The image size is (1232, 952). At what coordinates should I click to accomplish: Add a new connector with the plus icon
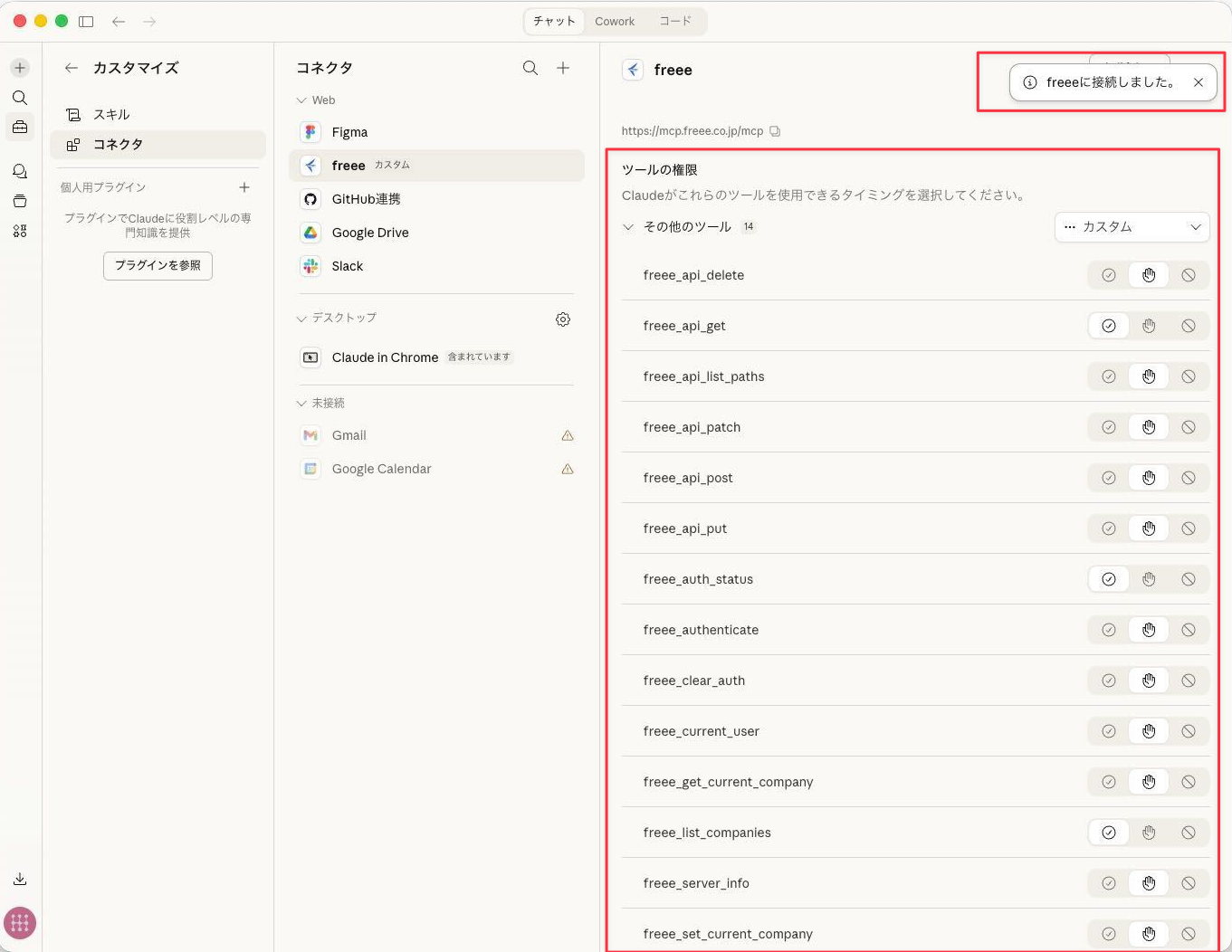point(563,68)
